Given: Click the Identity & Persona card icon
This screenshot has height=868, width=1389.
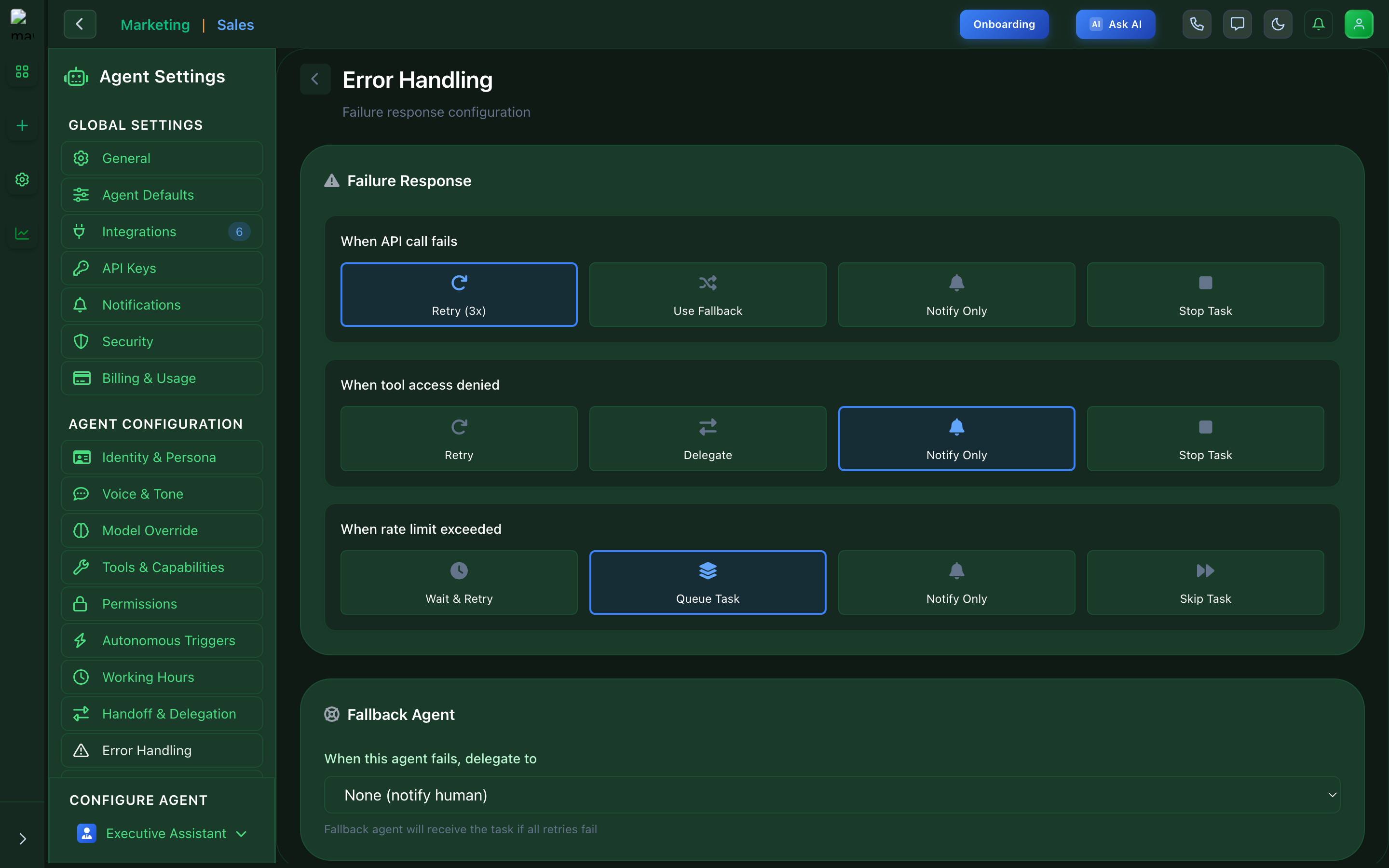Looking at the screenshot, I should 82,458.
